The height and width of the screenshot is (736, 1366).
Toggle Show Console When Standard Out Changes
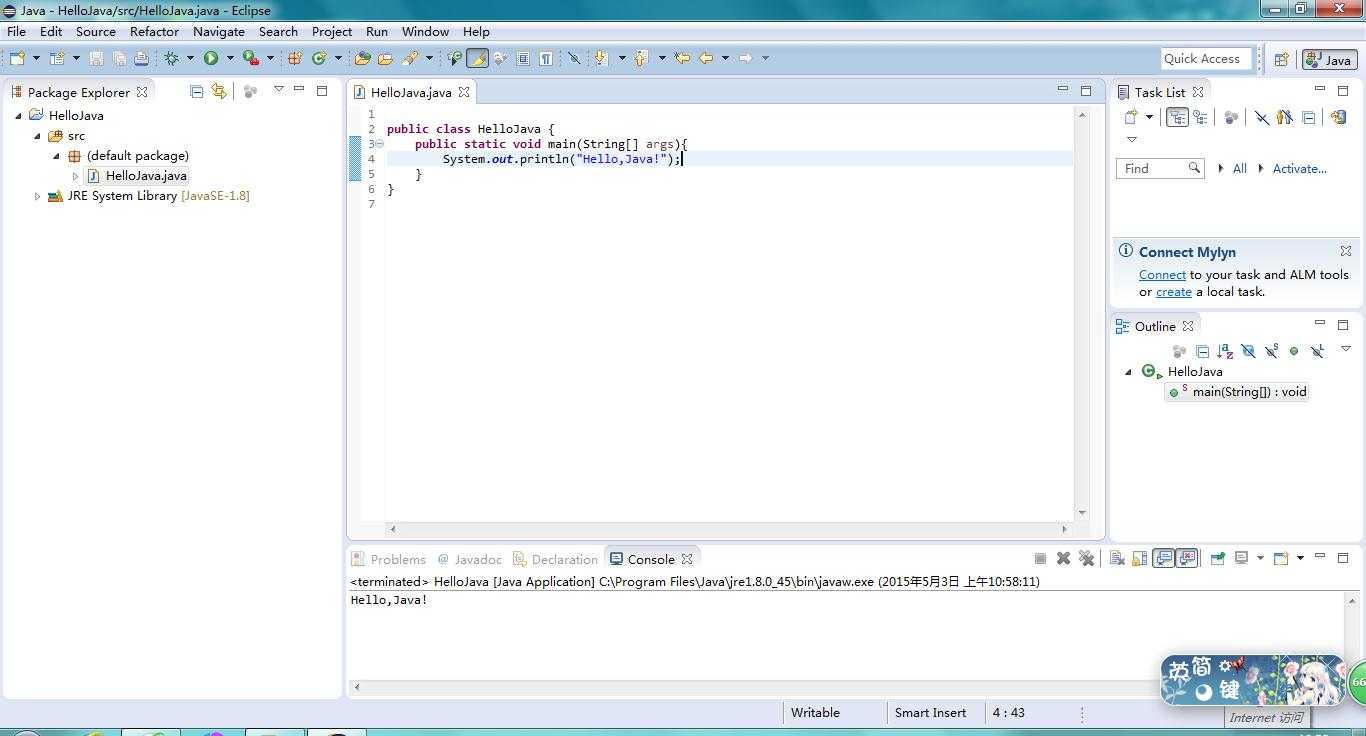click(x=1164, y=559)
